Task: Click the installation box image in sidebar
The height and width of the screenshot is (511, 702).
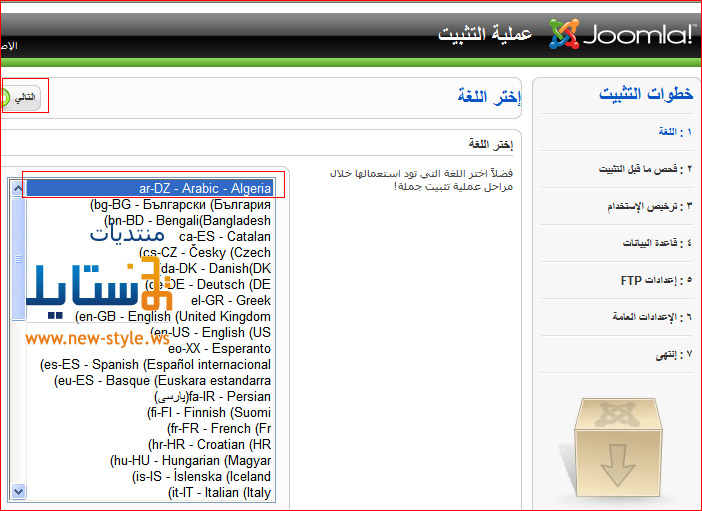Action: click(x=617, y=447)
